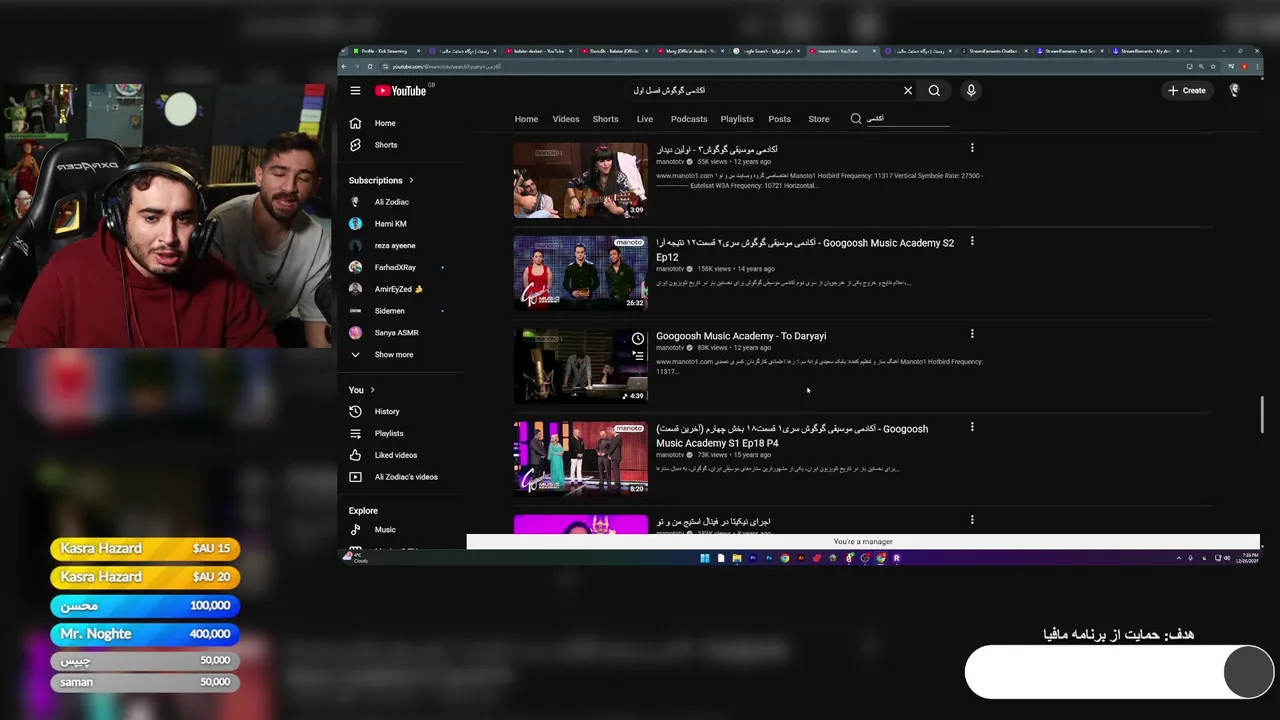Screen dimensions: 1280x720
Task: Open FarhadXRay subscription channel
Action: click(x=394, y=267)
